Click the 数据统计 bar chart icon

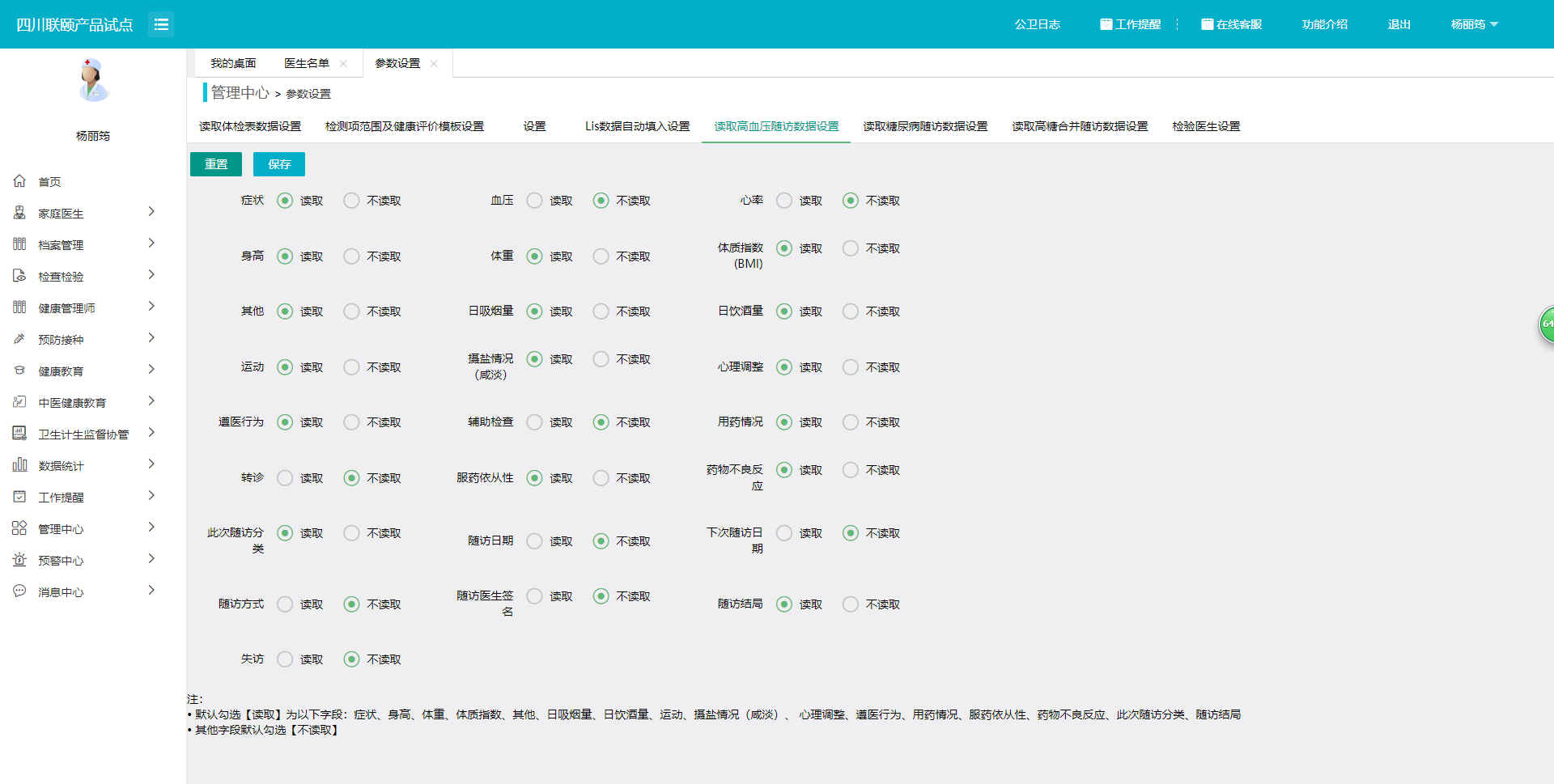click(19, 465)
